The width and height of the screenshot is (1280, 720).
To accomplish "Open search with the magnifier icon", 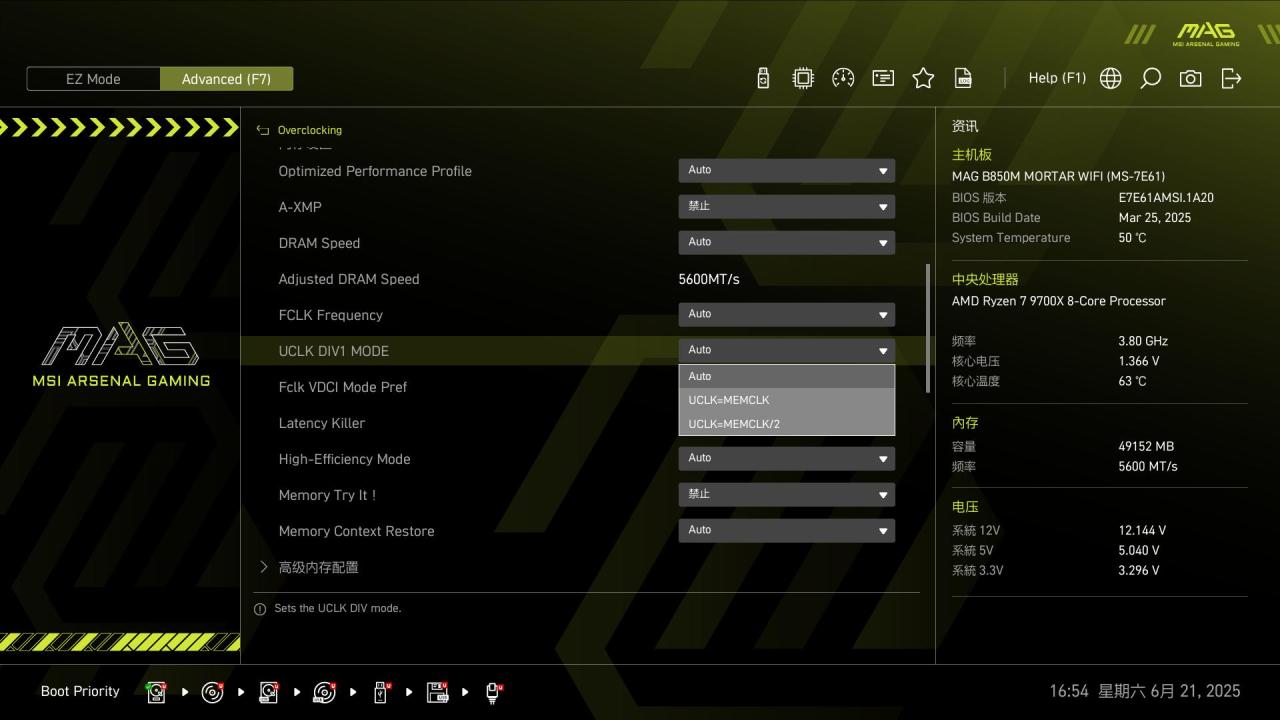I will 1151,78.
